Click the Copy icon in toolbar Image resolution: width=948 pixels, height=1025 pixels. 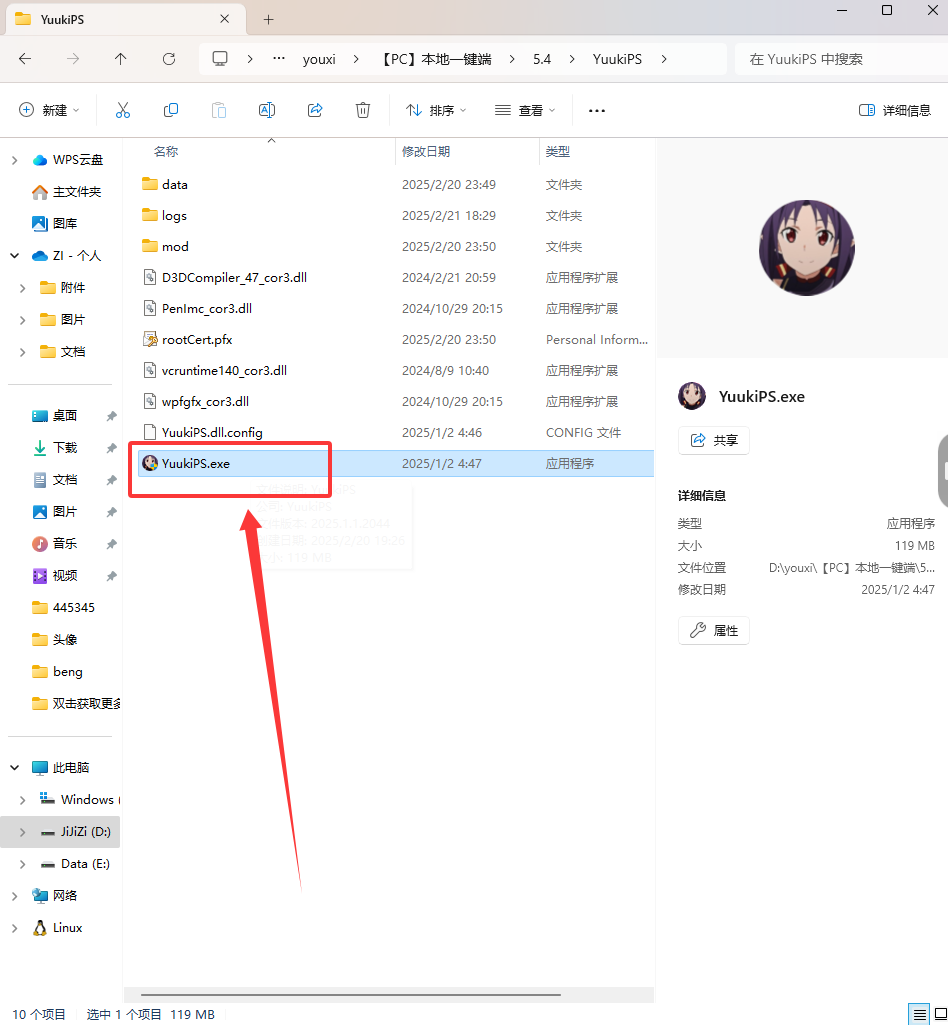click(171, 110)
